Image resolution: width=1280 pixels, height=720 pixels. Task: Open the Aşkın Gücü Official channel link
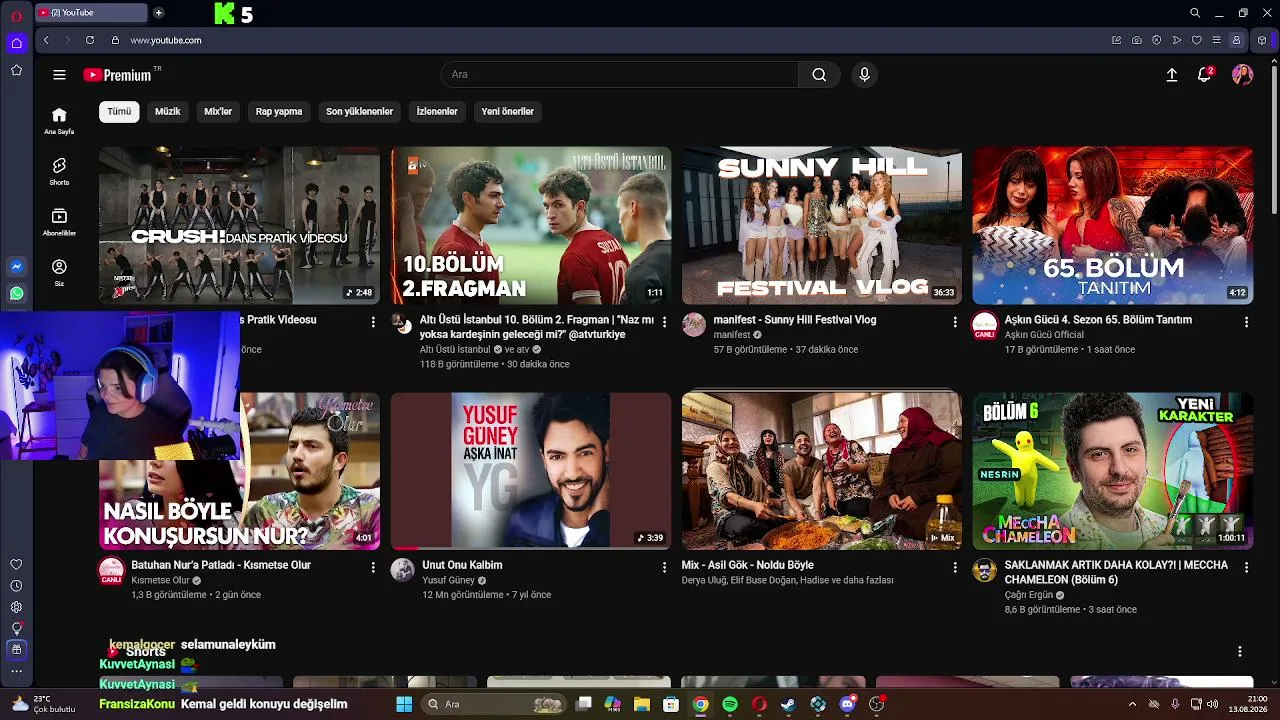pyautogui.click(x=1044, y=335)
